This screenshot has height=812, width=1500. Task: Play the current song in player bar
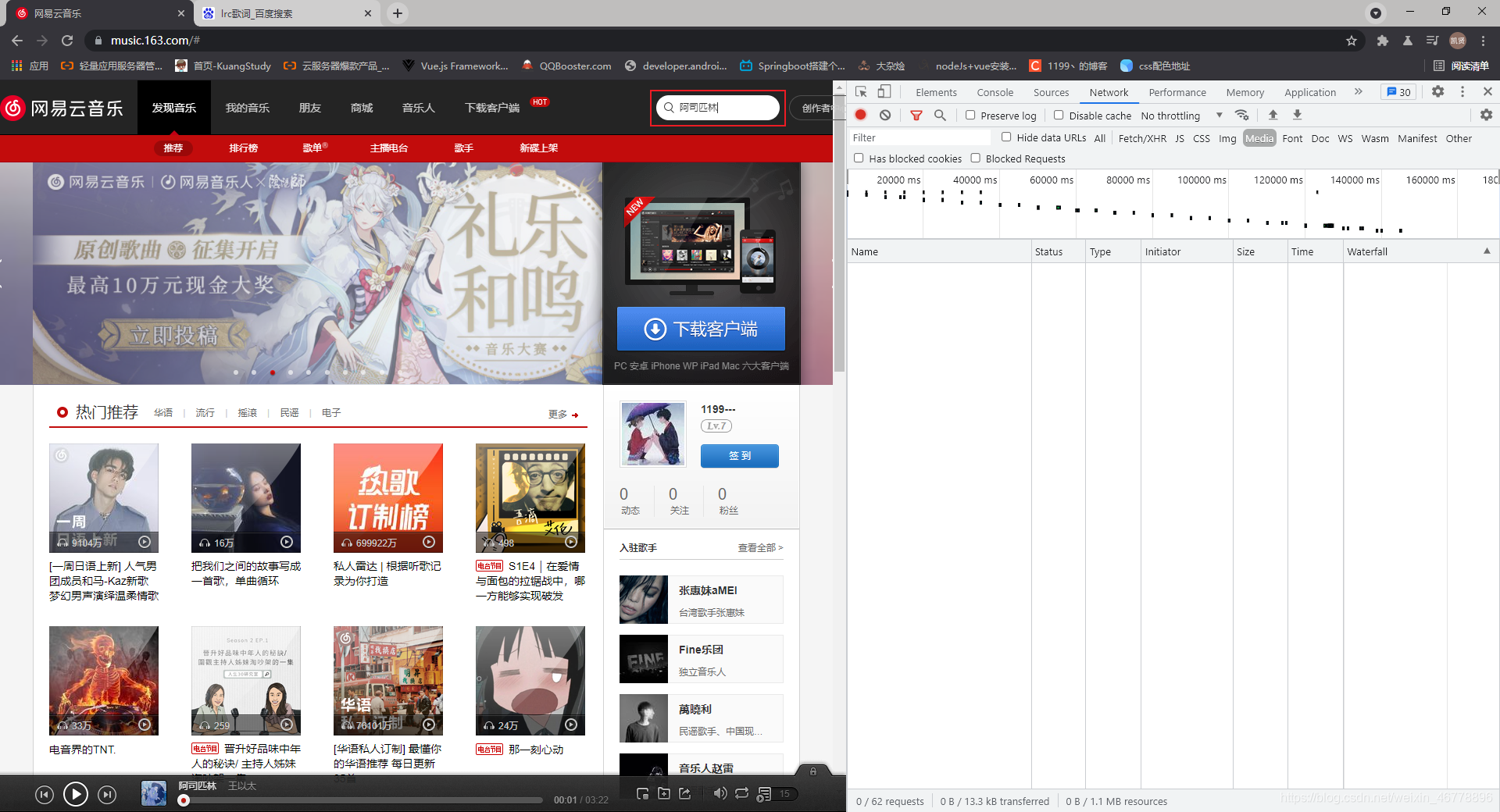(x=75, y=794)
